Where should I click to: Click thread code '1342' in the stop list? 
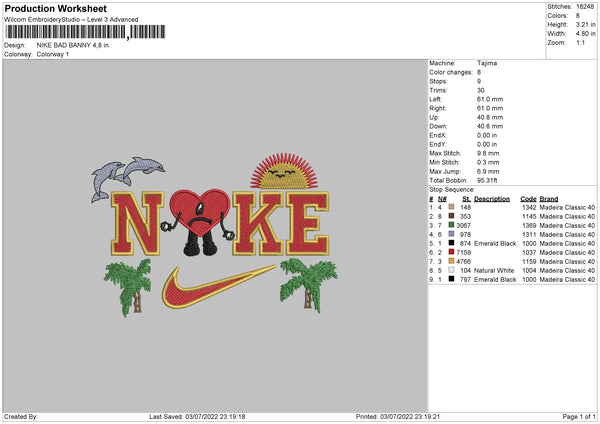point(529,207)
